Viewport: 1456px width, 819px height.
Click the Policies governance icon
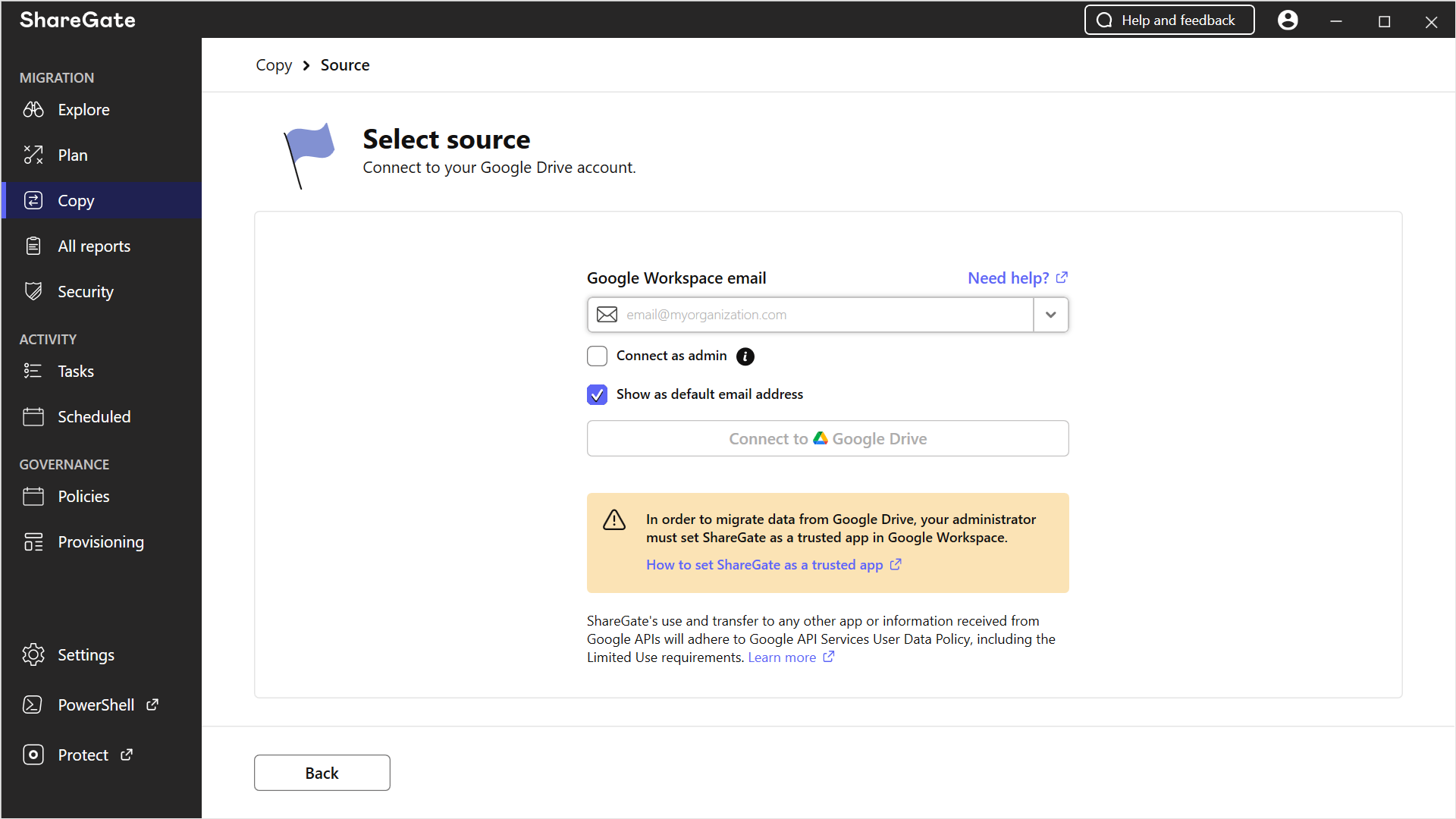[x=33, y=495]
